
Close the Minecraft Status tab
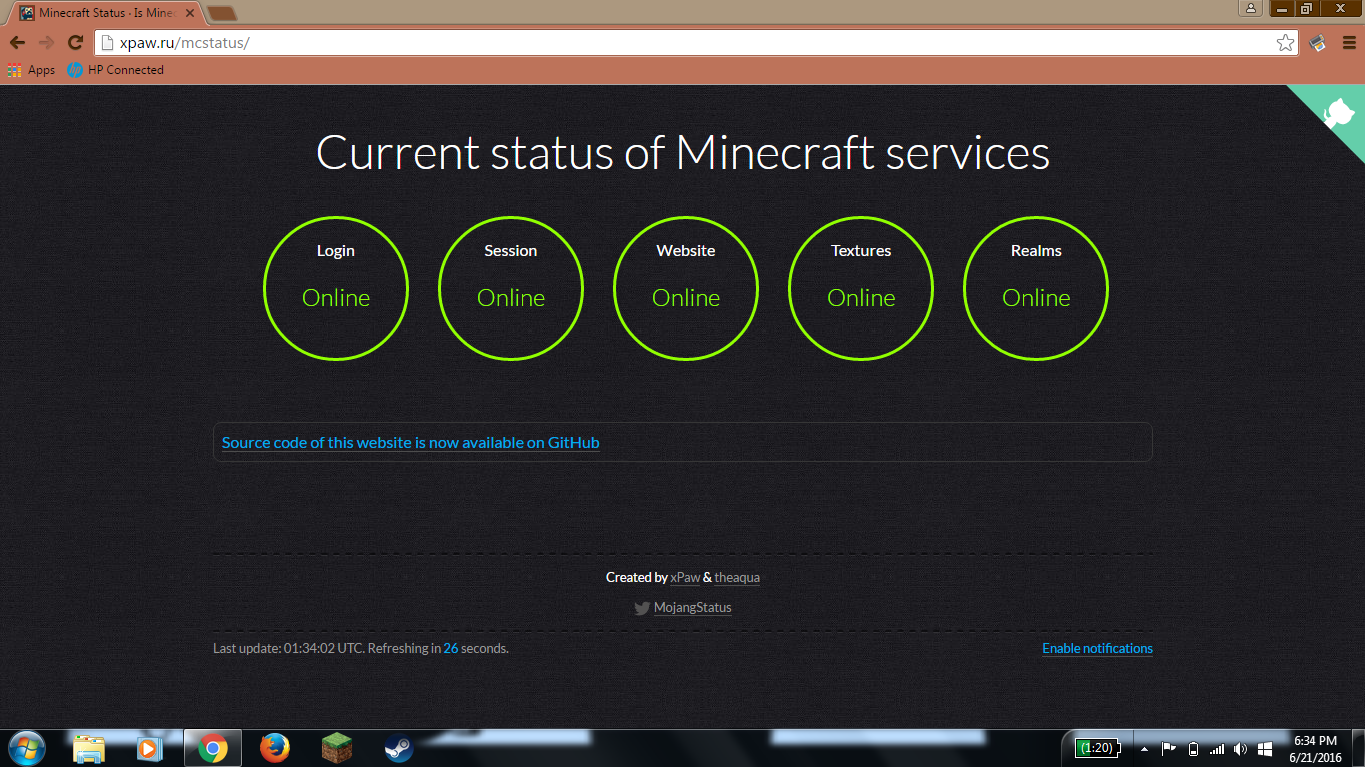click(189, 13)
